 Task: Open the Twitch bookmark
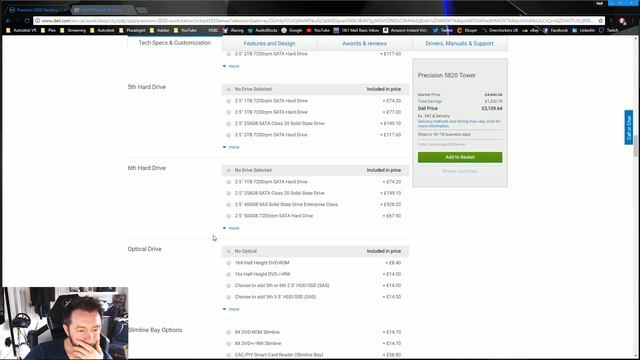tap(609, 30)
